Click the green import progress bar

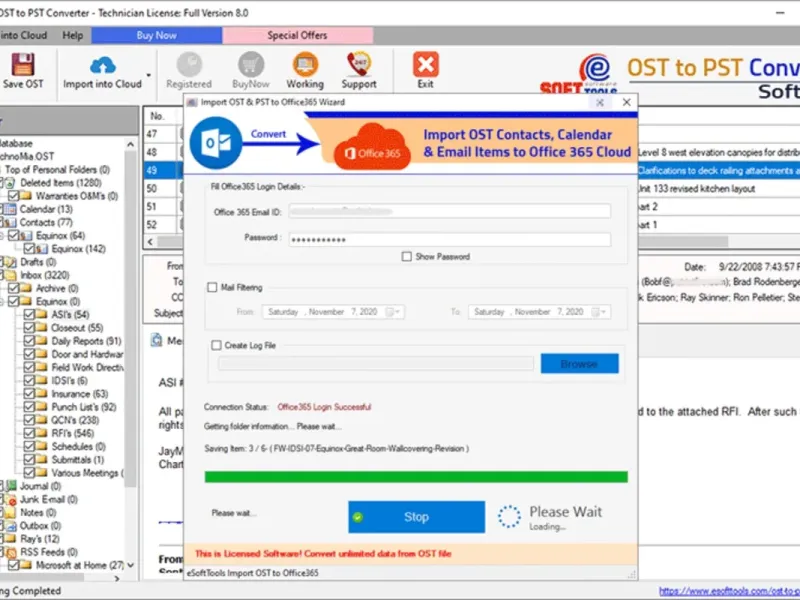coord(416,477)
